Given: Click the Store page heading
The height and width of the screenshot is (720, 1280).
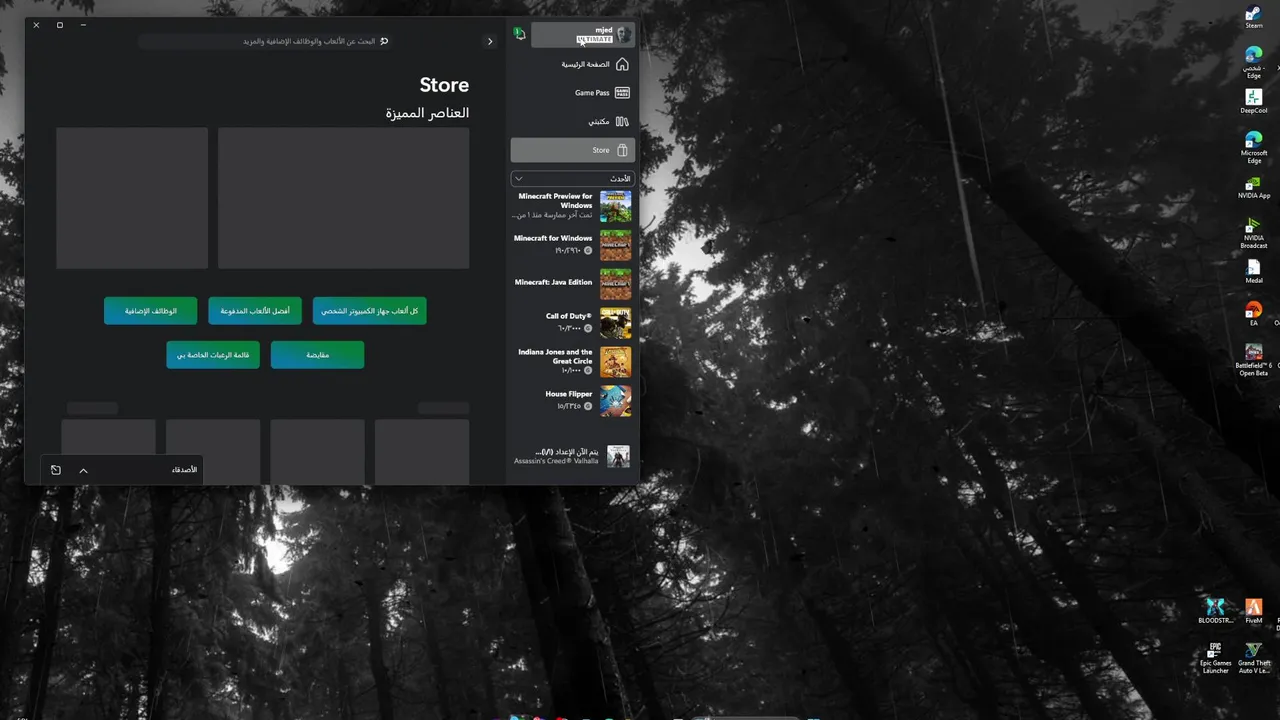Looking at the screenshot, I should point(444,85).
